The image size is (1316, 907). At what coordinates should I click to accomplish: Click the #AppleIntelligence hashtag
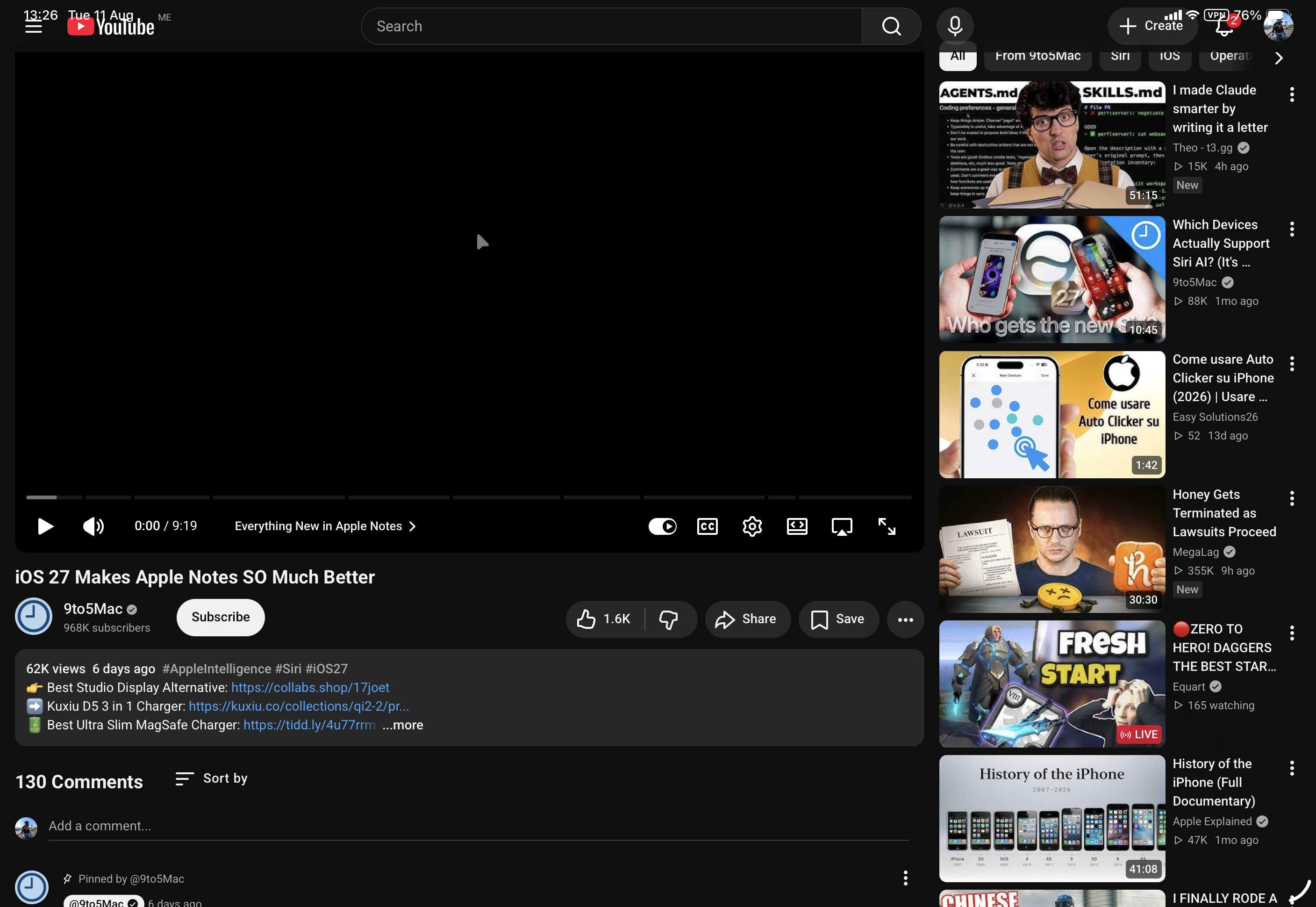pyautogui.click(x=217, y=669)
